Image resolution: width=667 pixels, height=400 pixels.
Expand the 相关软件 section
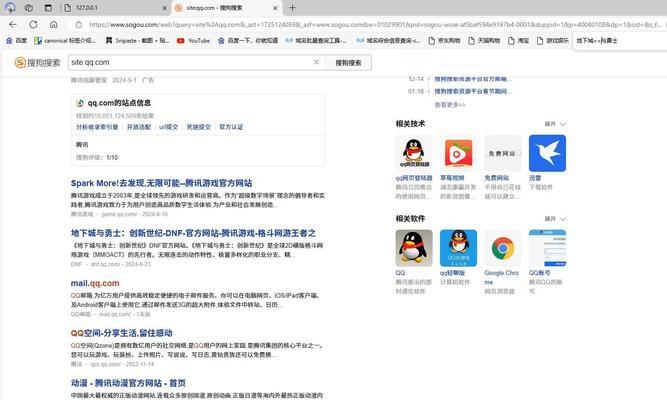tap(555, 219)
